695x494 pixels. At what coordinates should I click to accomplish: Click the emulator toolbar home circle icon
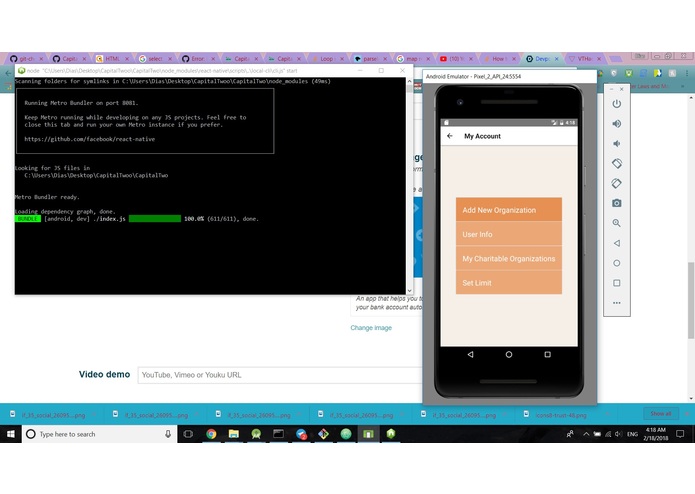617,263
